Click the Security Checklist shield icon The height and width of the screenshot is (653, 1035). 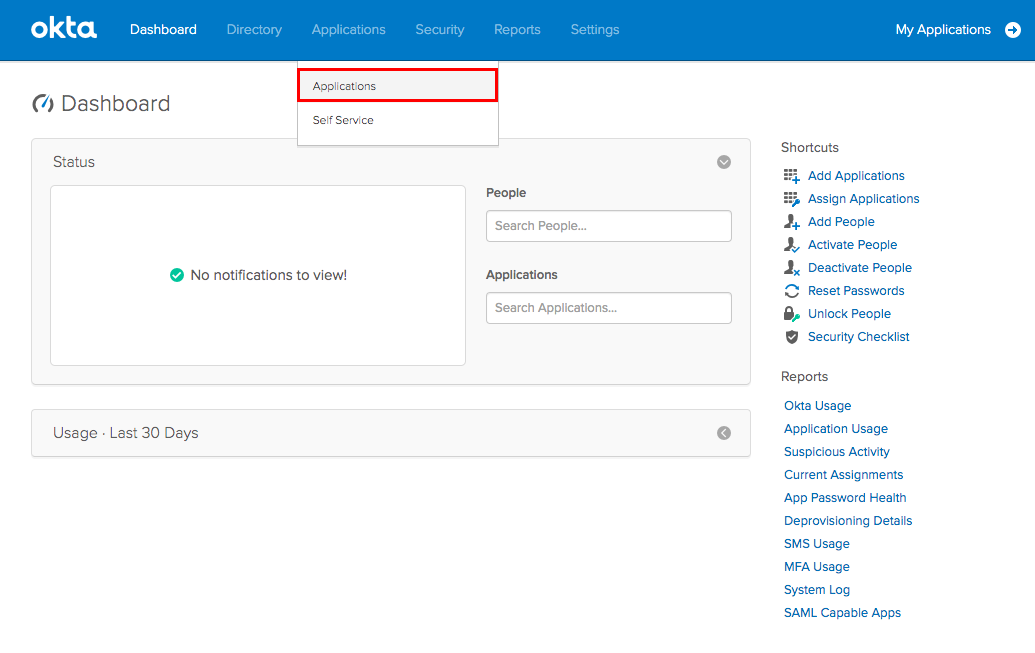pyautogui.click(x=792, y=337)
